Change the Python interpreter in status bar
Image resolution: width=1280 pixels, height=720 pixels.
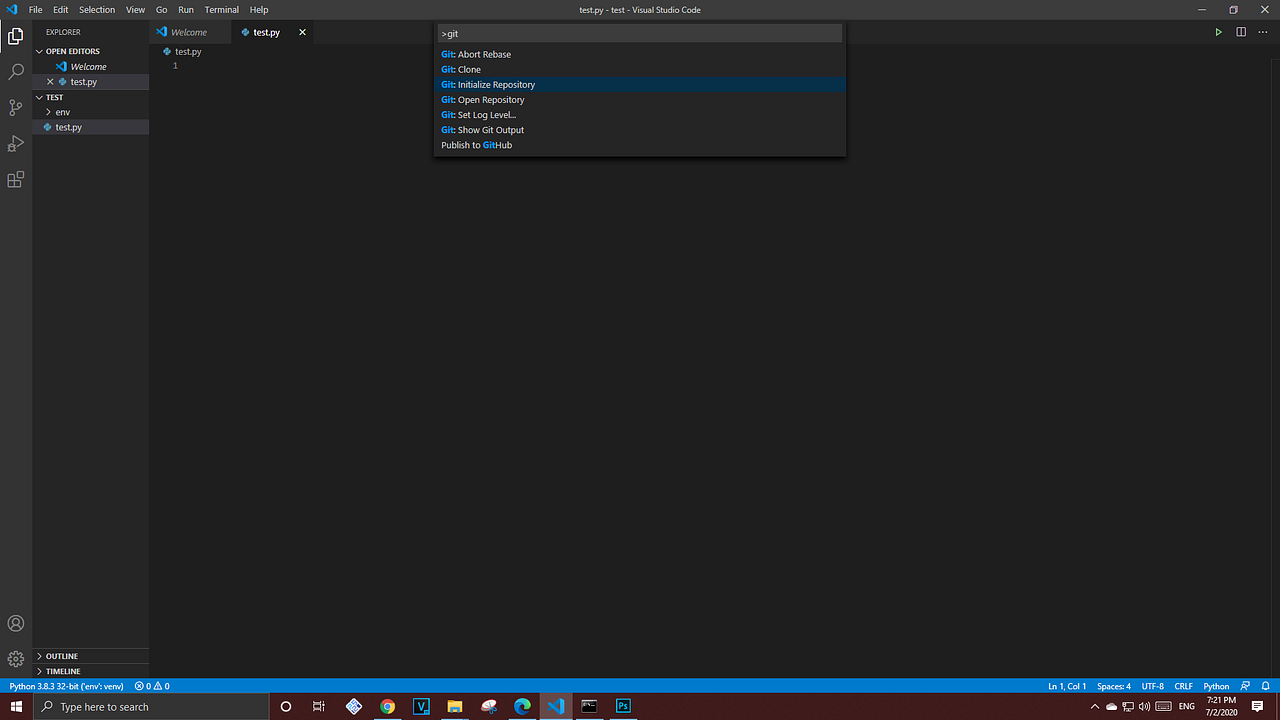[x=65, y=686]
